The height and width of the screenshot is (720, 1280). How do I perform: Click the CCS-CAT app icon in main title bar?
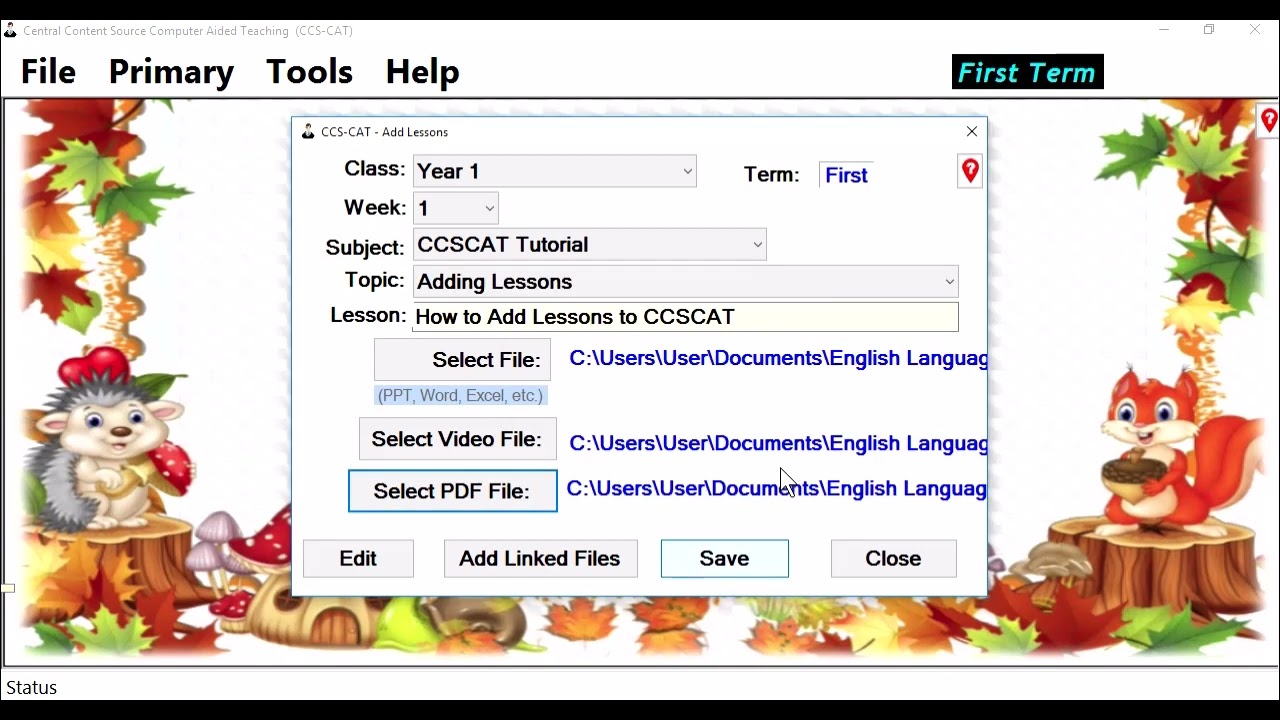coord(10,30)
